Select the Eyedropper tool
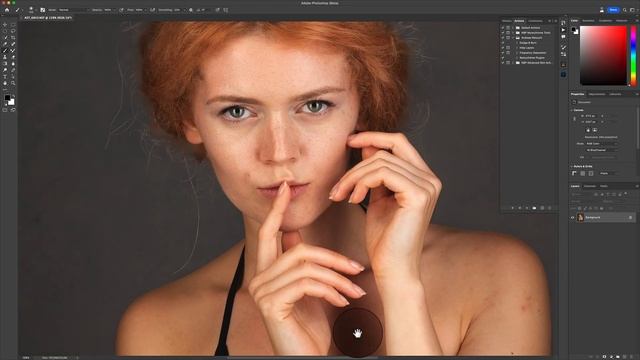This screenshot has width=640, height=360. click(5, 44)
